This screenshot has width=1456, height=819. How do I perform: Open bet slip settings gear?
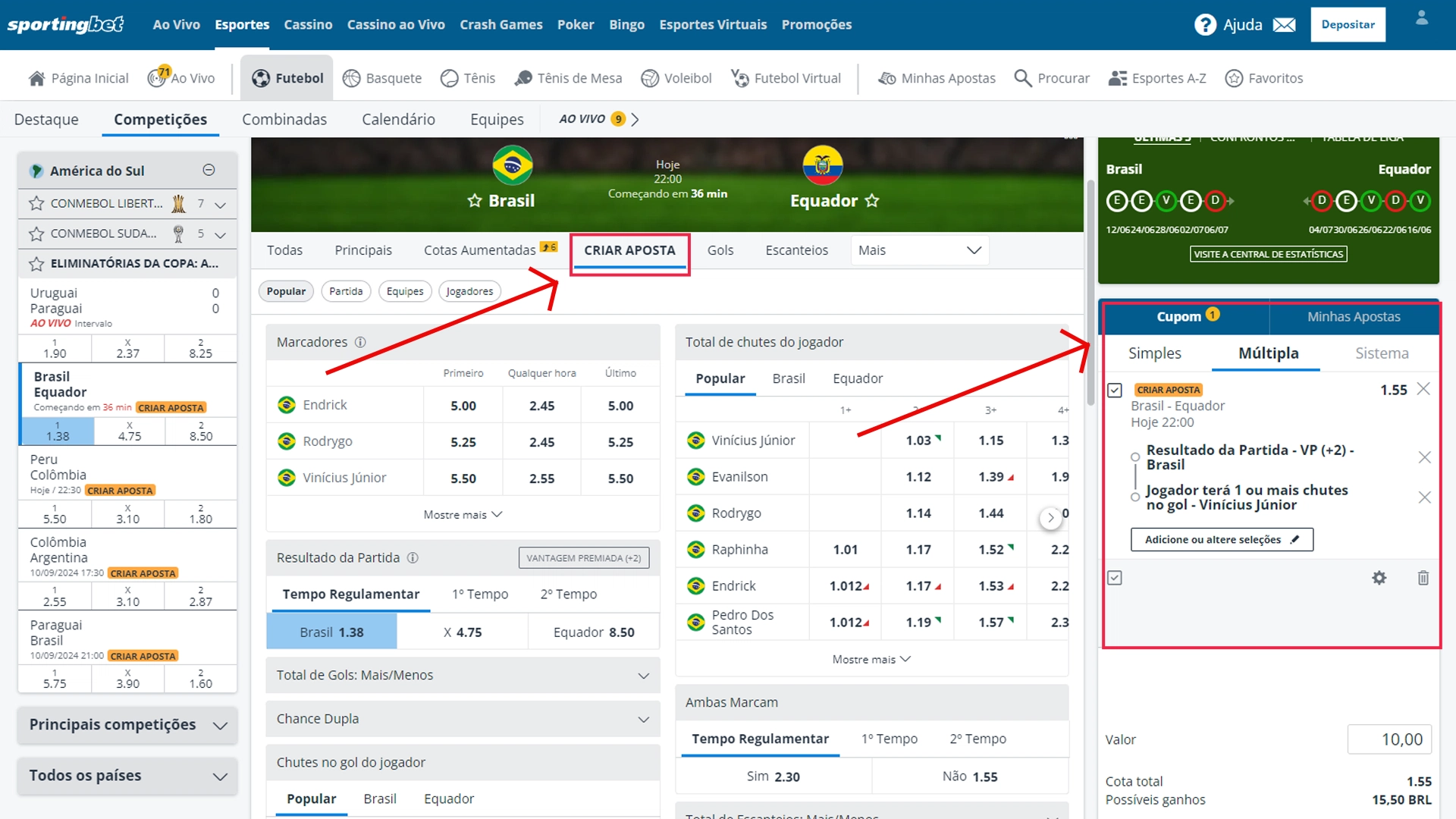pyautogui.click(x=1379, y=578)
